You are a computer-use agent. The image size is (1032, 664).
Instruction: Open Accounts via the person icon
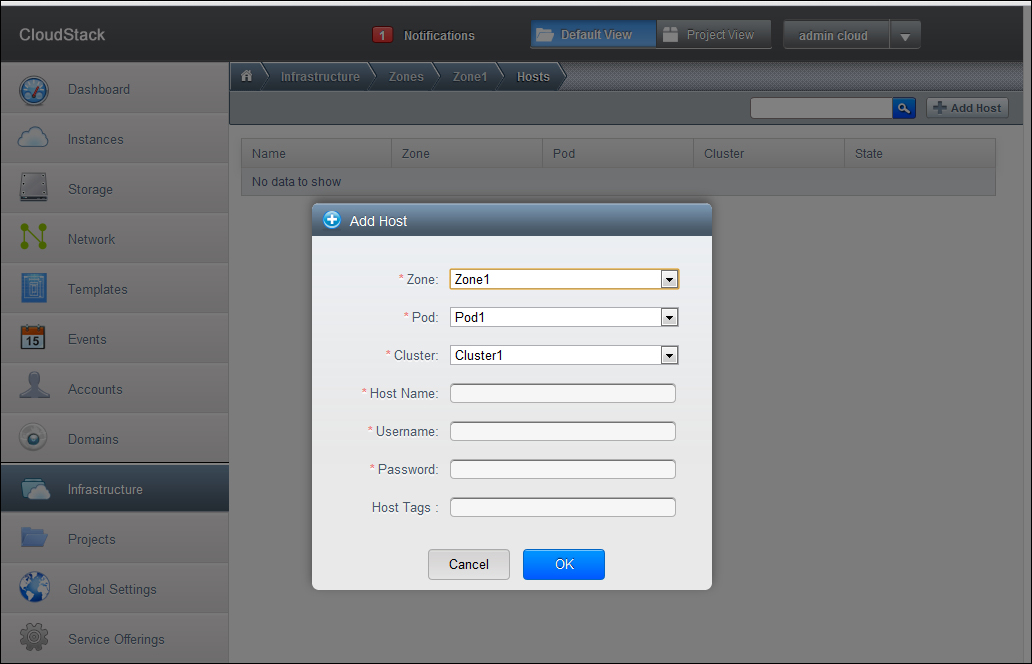[34, 388]
